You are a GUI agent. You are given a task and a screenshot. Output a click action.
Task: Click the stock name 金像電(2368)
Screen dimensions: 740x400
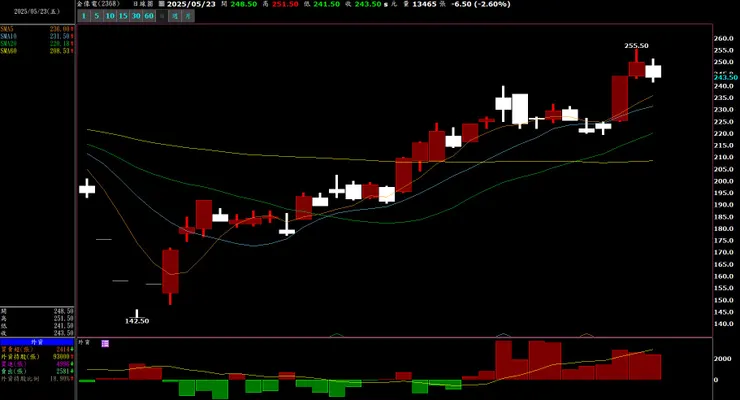pyautogui.click(x=99, y=4)
